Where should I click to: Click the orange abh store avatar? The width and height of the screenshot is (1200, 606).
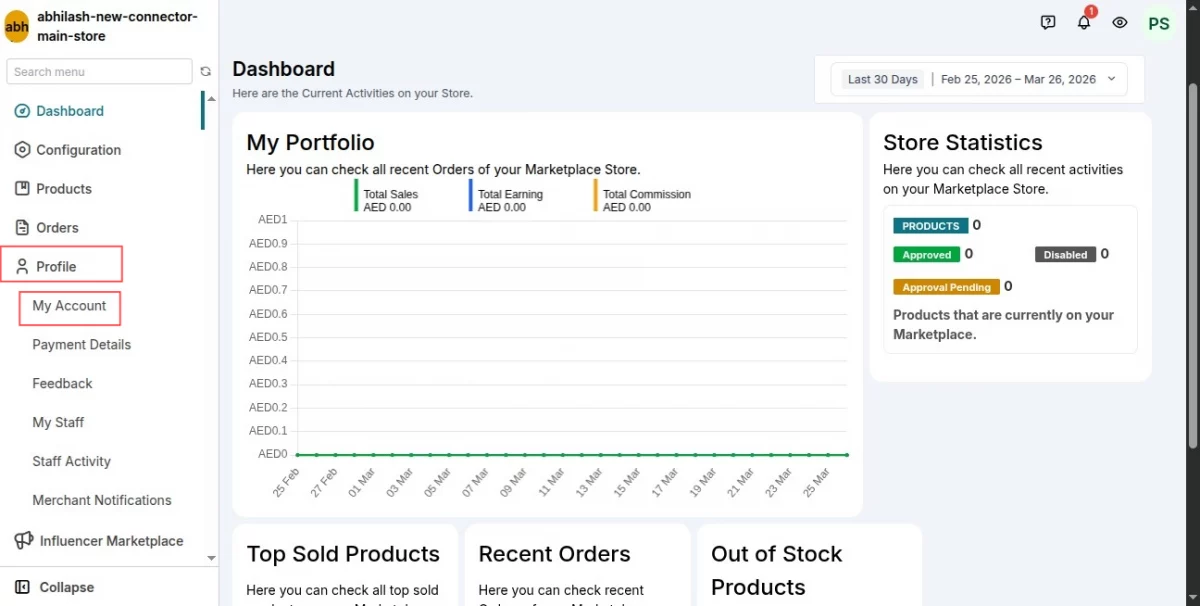point(17,27)
